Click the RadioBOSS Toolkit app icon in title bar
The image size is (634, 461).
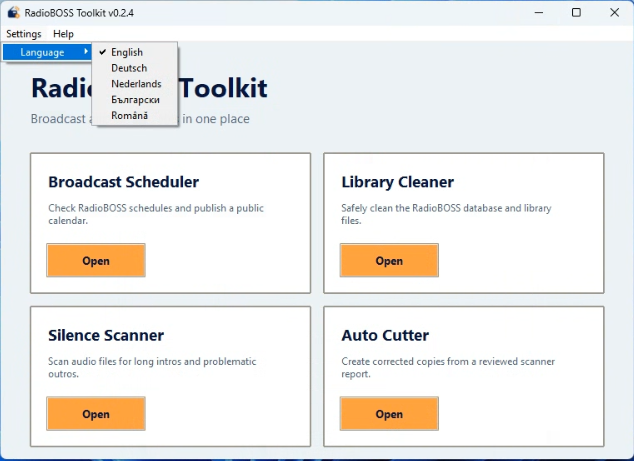14,13
